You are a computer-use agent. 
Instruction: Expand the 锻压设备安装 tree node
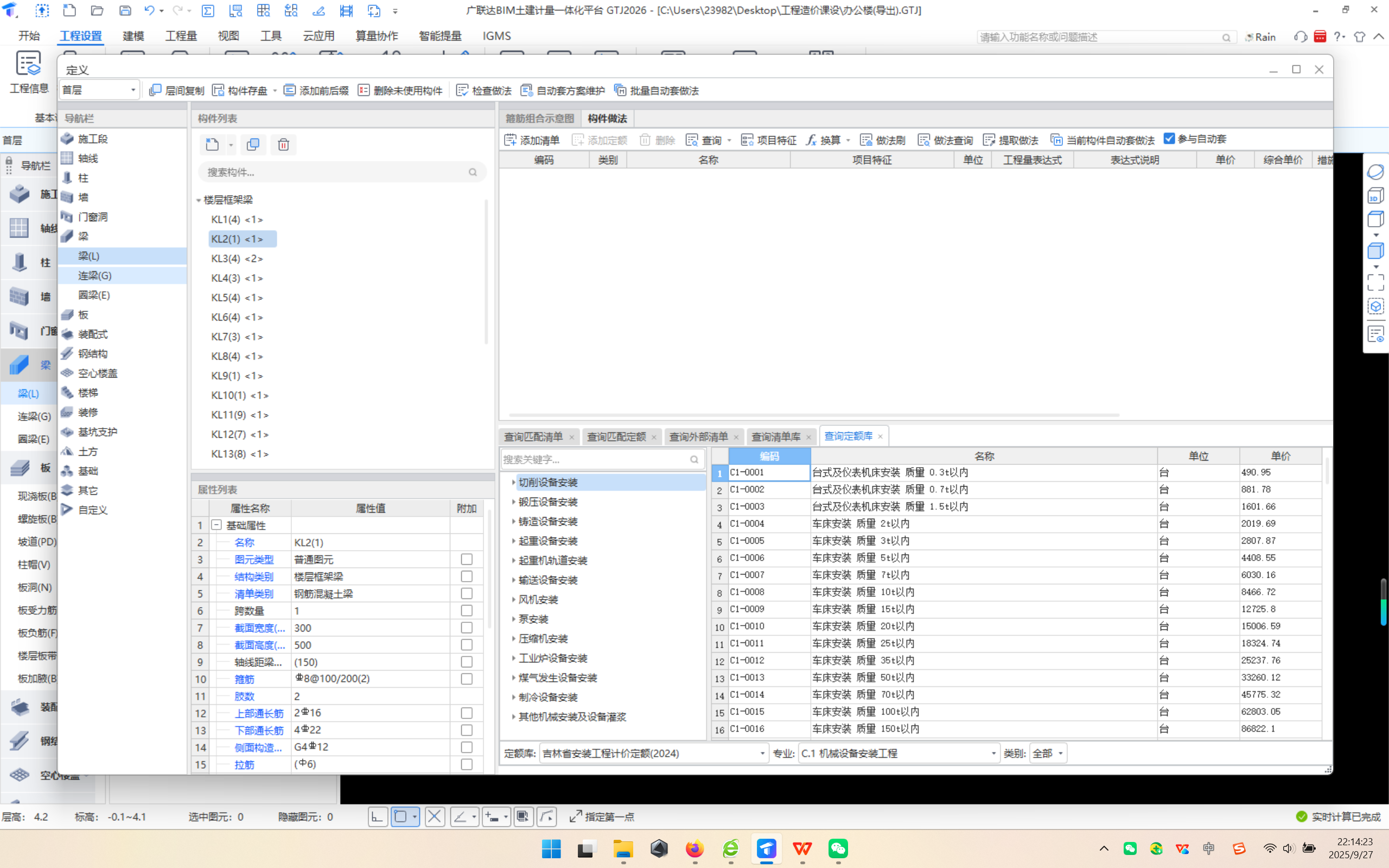click(513, 502)
